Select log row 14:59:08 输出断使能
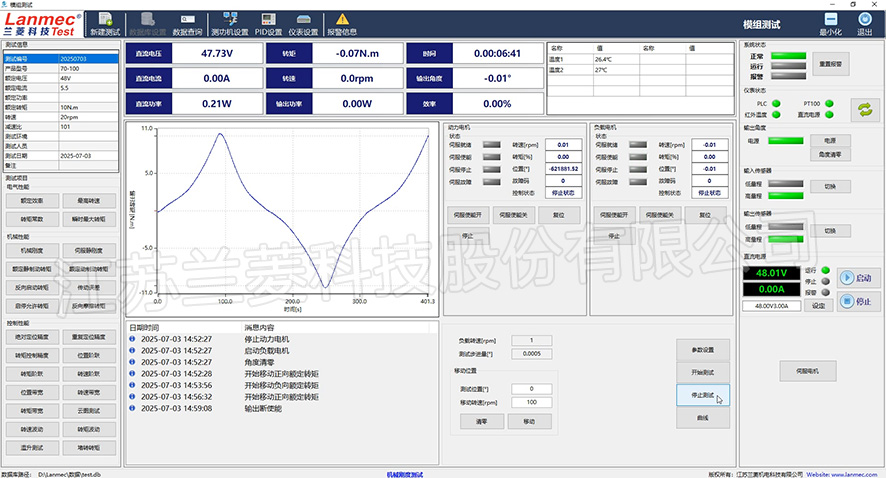886x478 pixels. 283,409
